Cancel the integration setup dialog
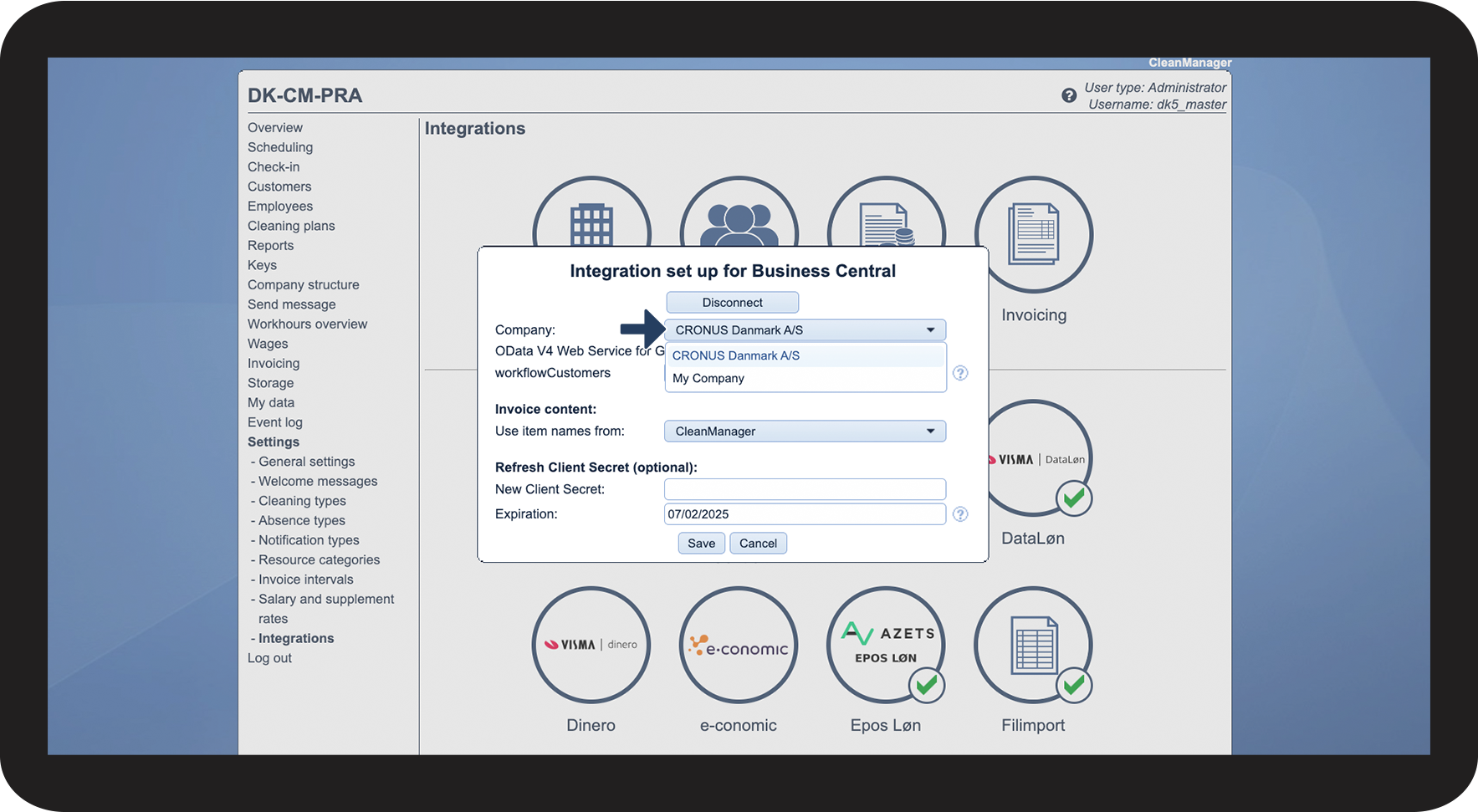1478x812 pixels. coord(758,544)
